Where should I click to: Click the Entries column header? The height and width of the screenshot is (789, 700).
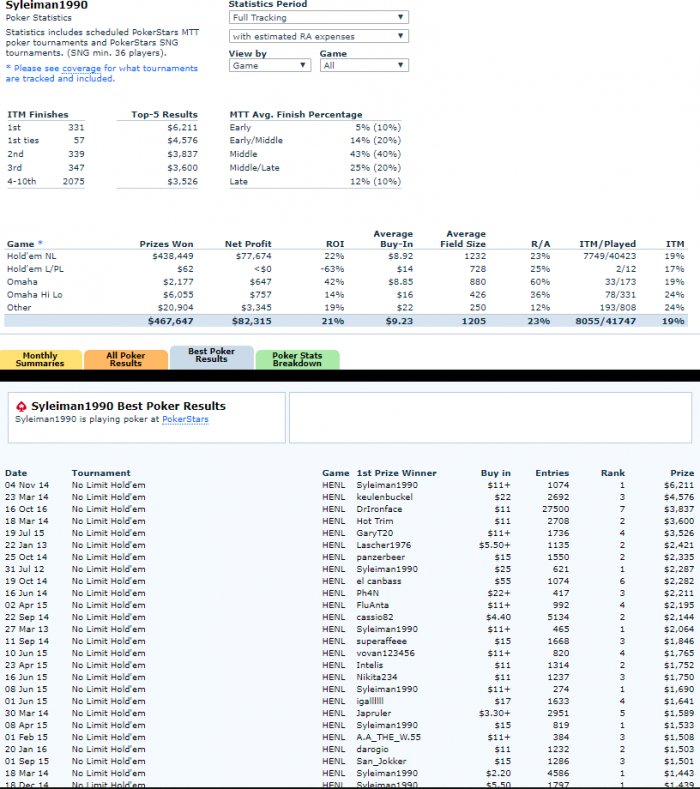(x=551, y=473)
